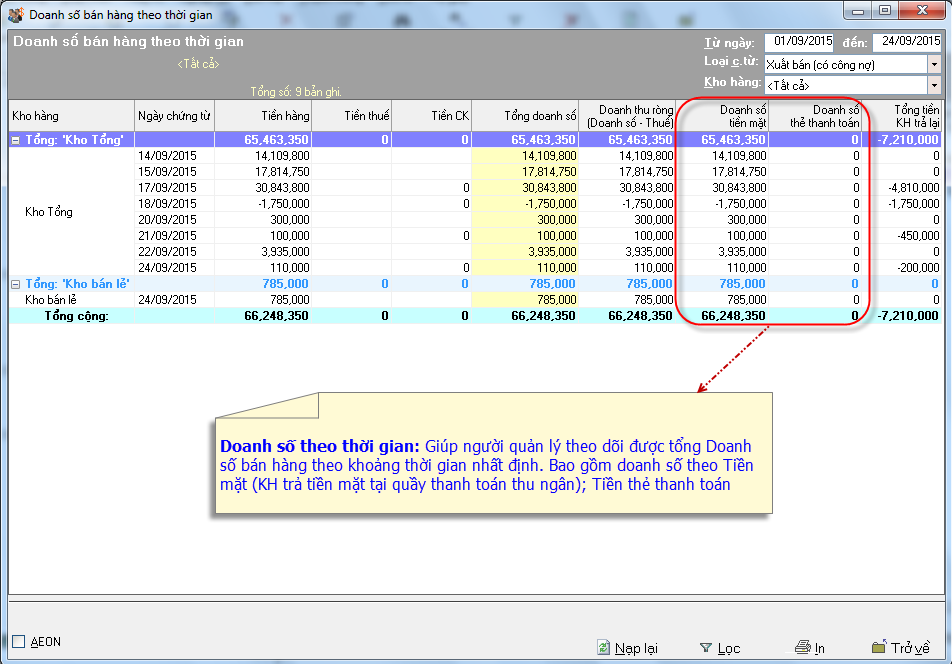The height and width of the screenshot is (664, 952).
Task: Click the Tiền hàng column header
Action: point(263,116)
